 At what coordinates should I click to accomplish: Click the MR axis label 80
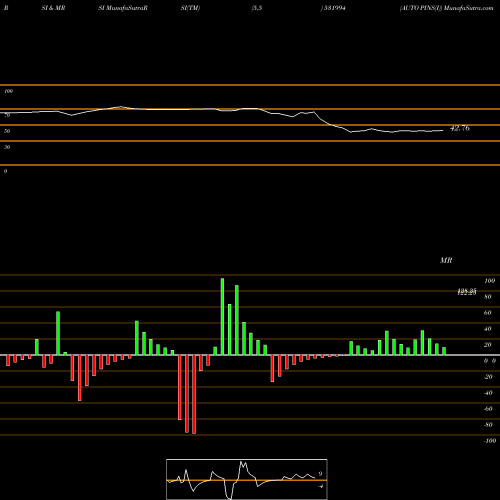pyautogui.click(x=488, y=297)
